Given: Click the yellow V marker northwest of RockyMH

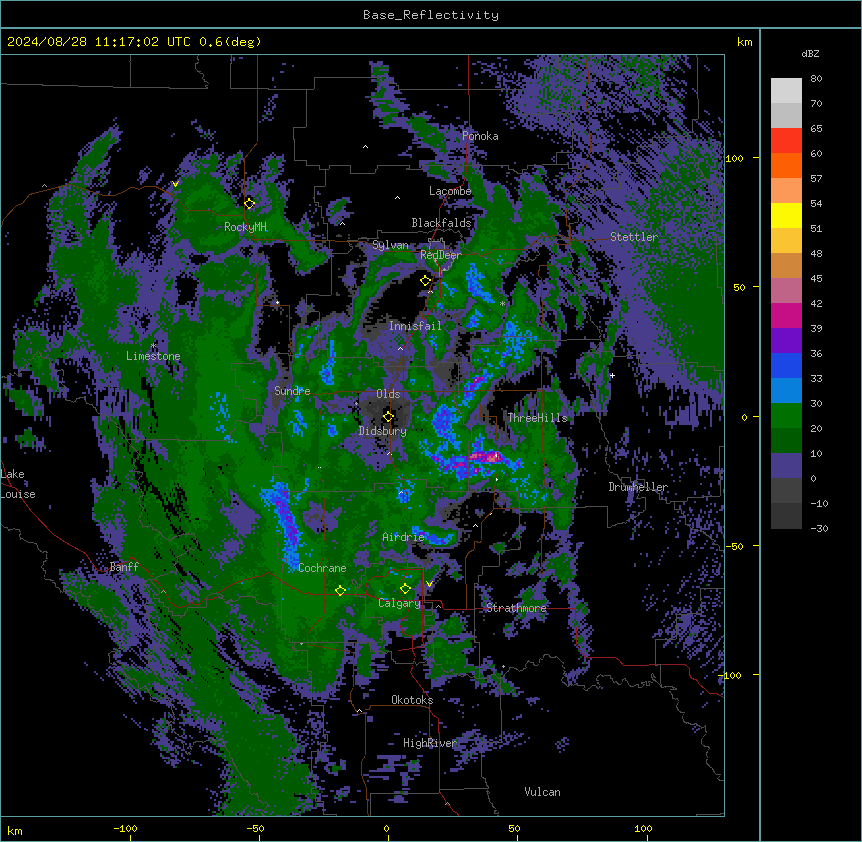Looking at the screenshot, I should [x=175, y=184].
